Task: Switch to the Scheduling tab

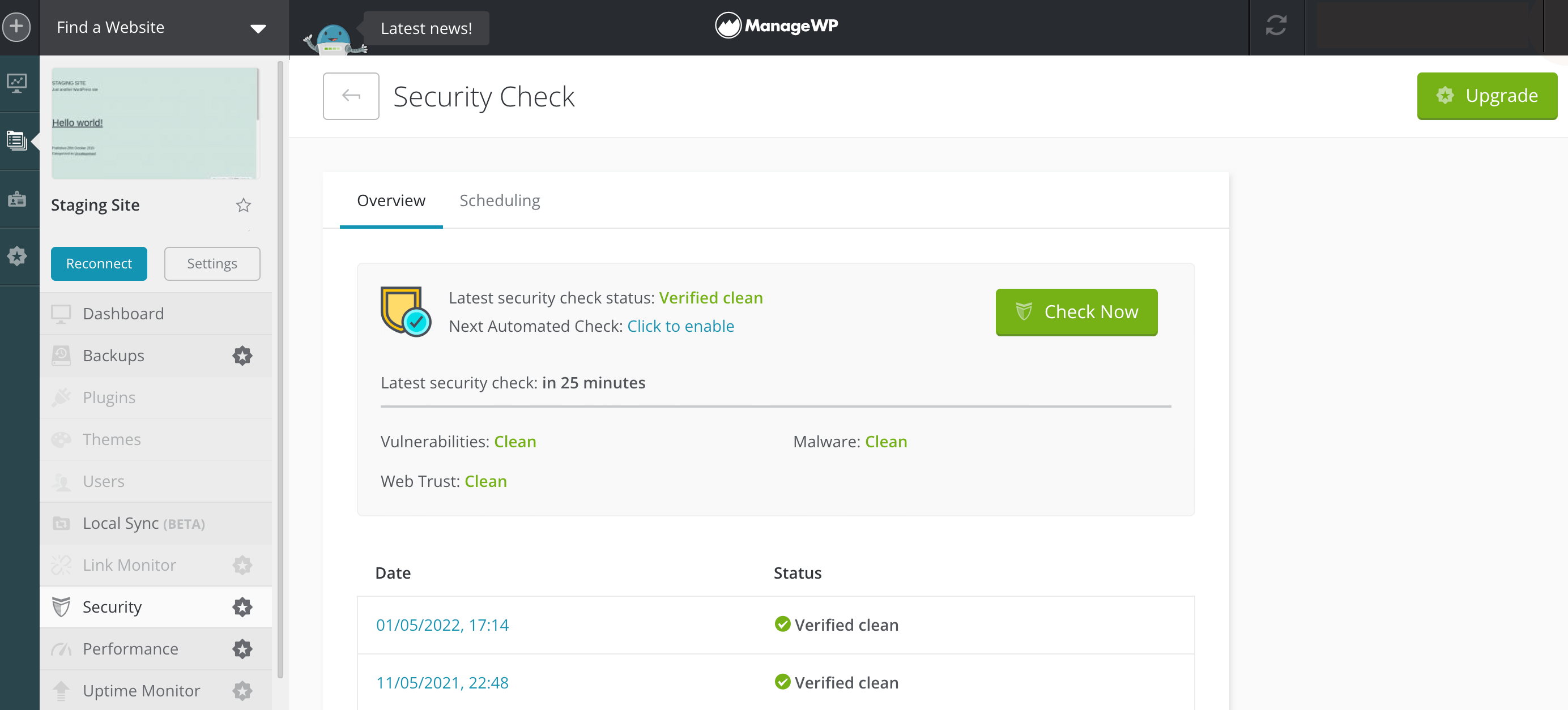Action: [499, 200]
